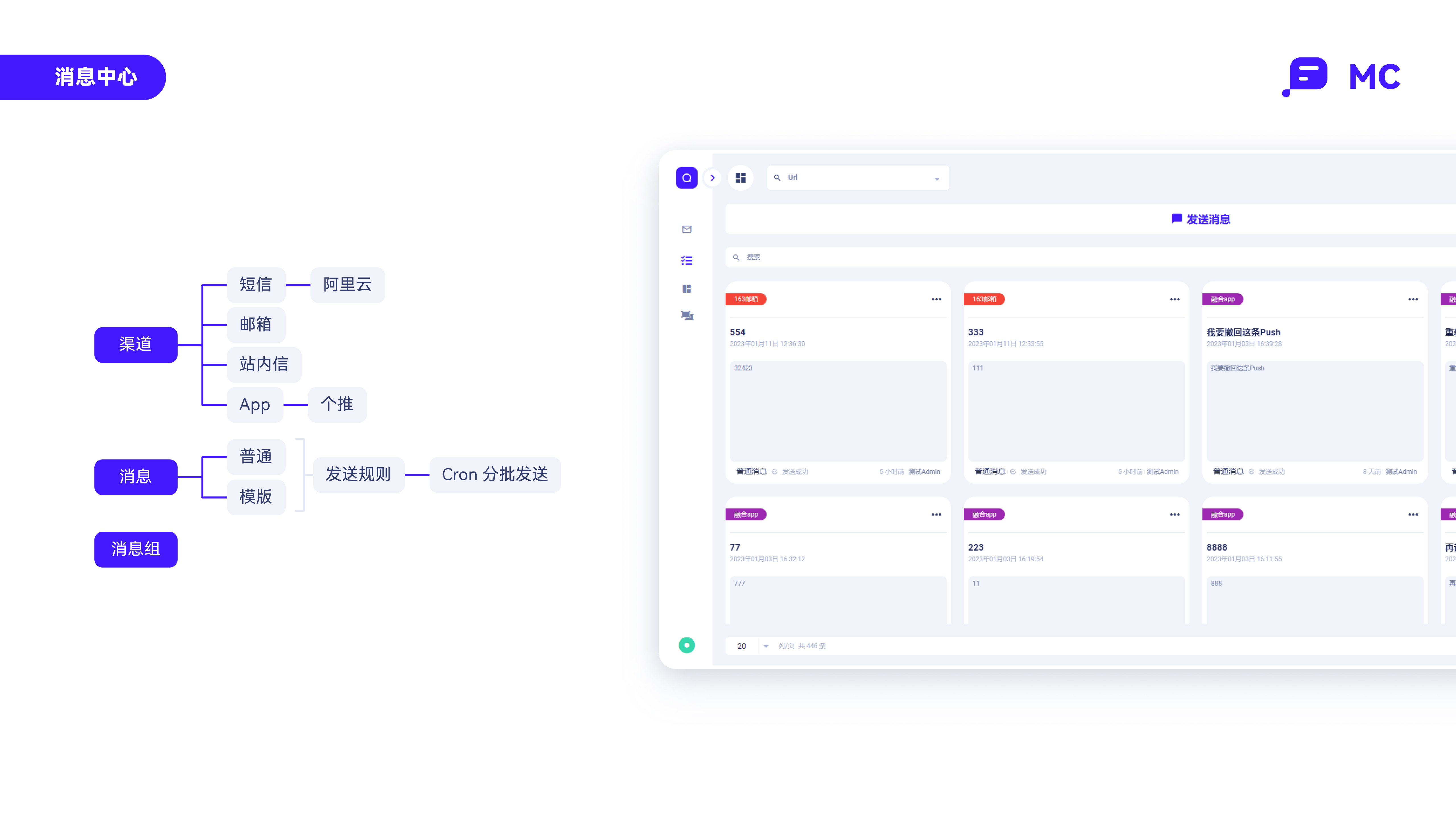Click the 消息中心 title badge
Image resolution: width=1456 pixels, height=819 pixels.
coord(82,77)
